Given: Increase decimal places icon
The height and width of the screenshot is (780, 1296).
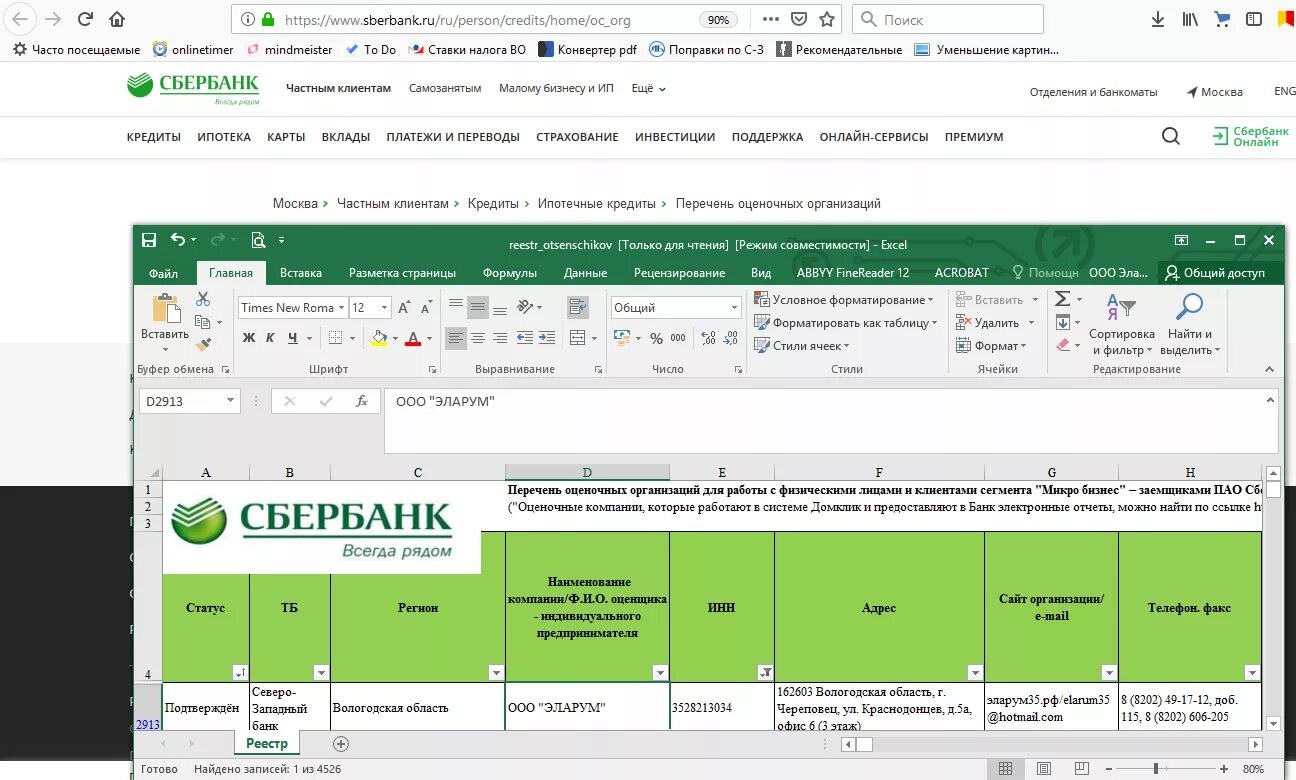Looking at the screenshot, I should [709, 338].
